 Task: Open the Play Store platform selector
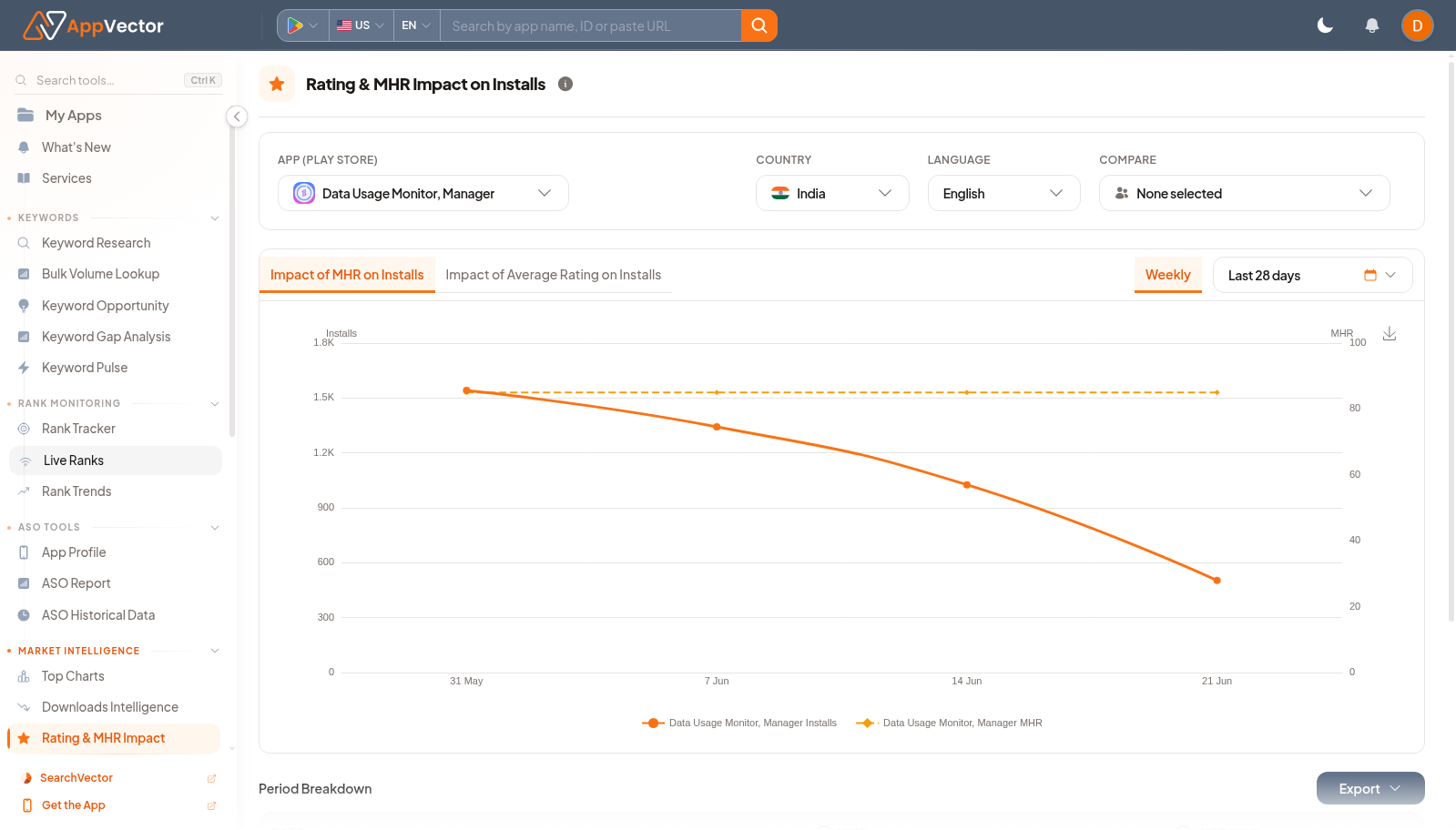click(x=302, y=25)
